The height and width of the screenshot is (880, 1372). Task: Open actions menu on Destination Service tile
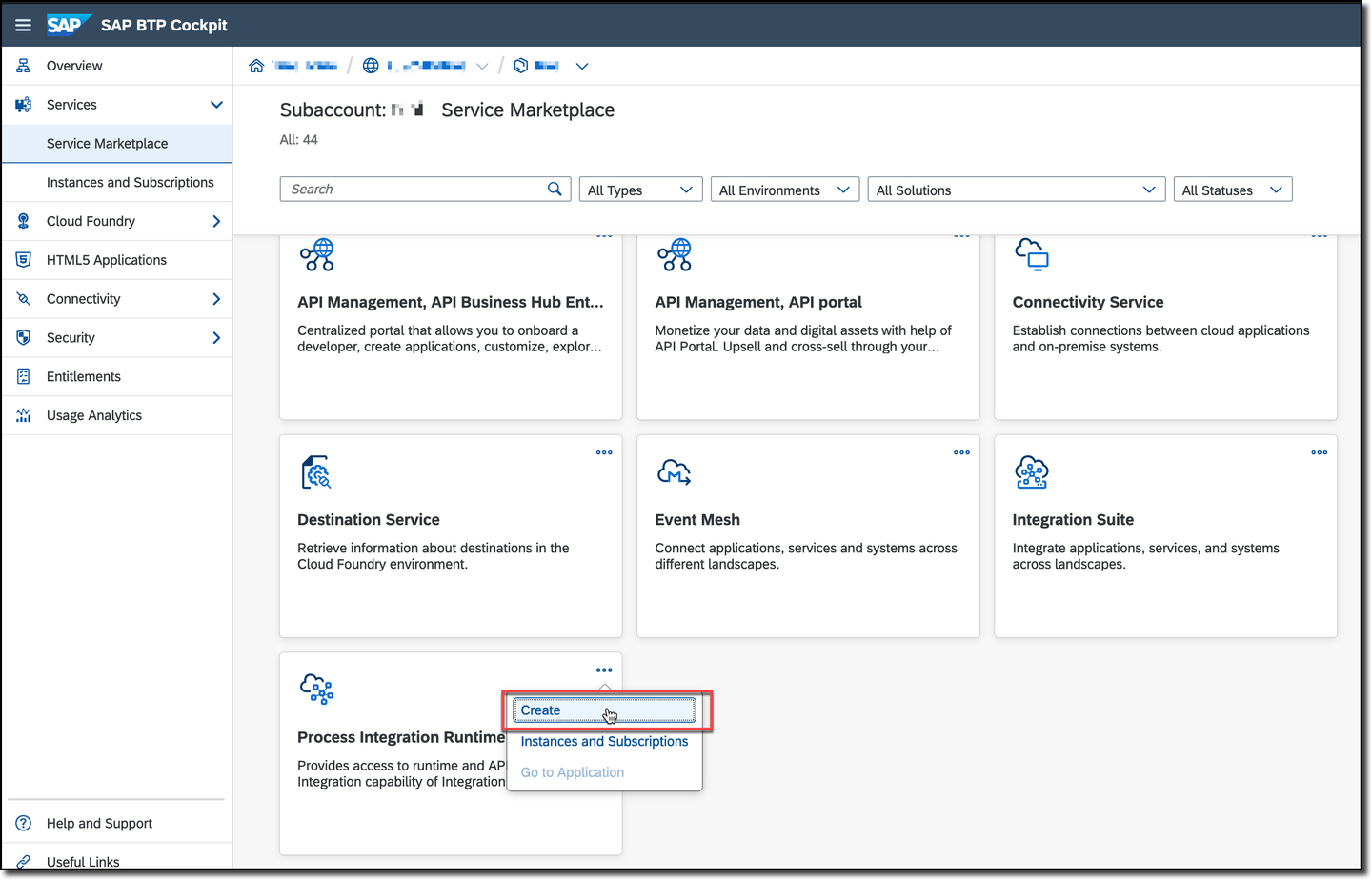tap(604, 452)
